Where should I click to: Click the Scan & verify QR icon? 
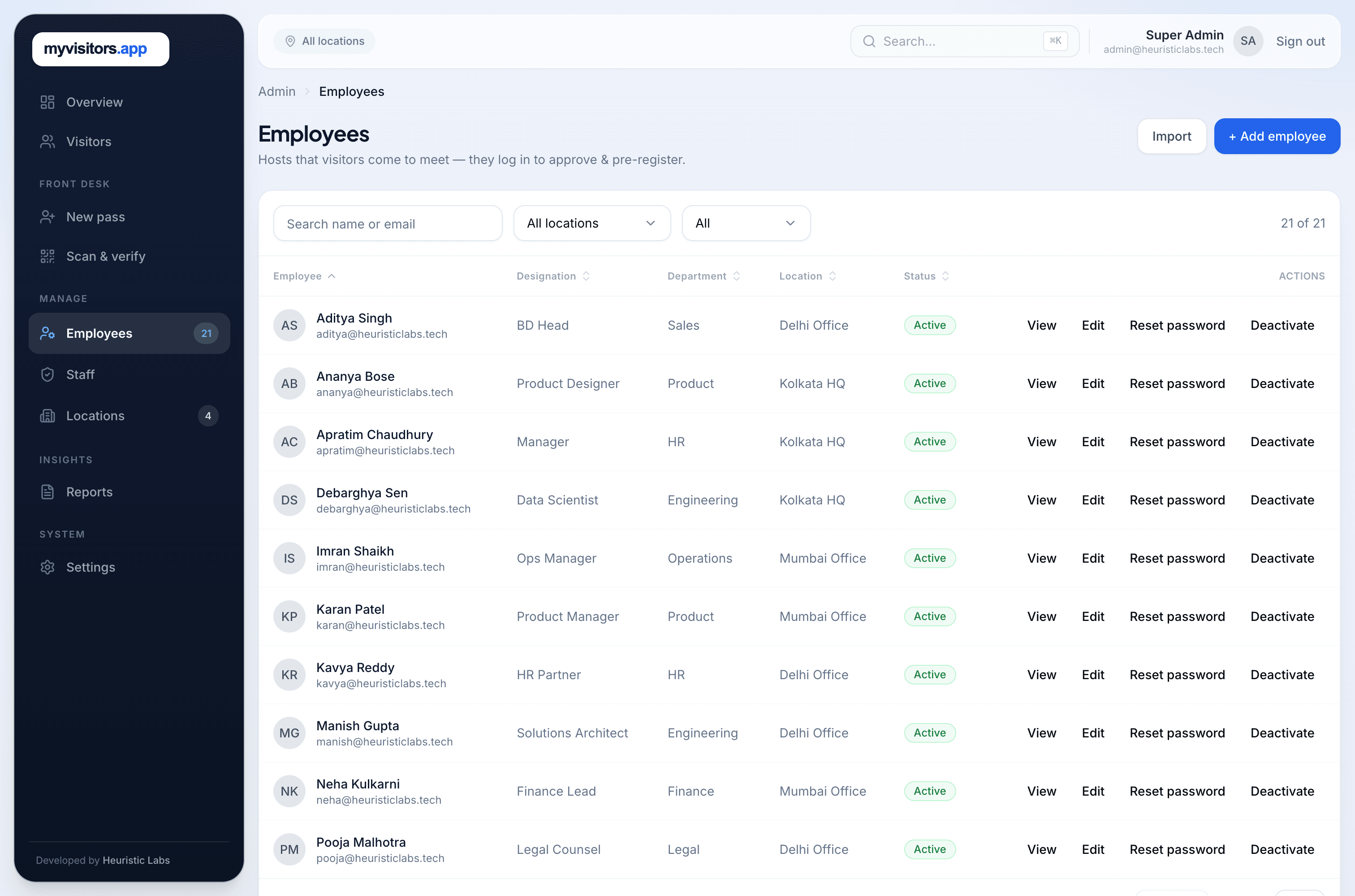point(47,257)
